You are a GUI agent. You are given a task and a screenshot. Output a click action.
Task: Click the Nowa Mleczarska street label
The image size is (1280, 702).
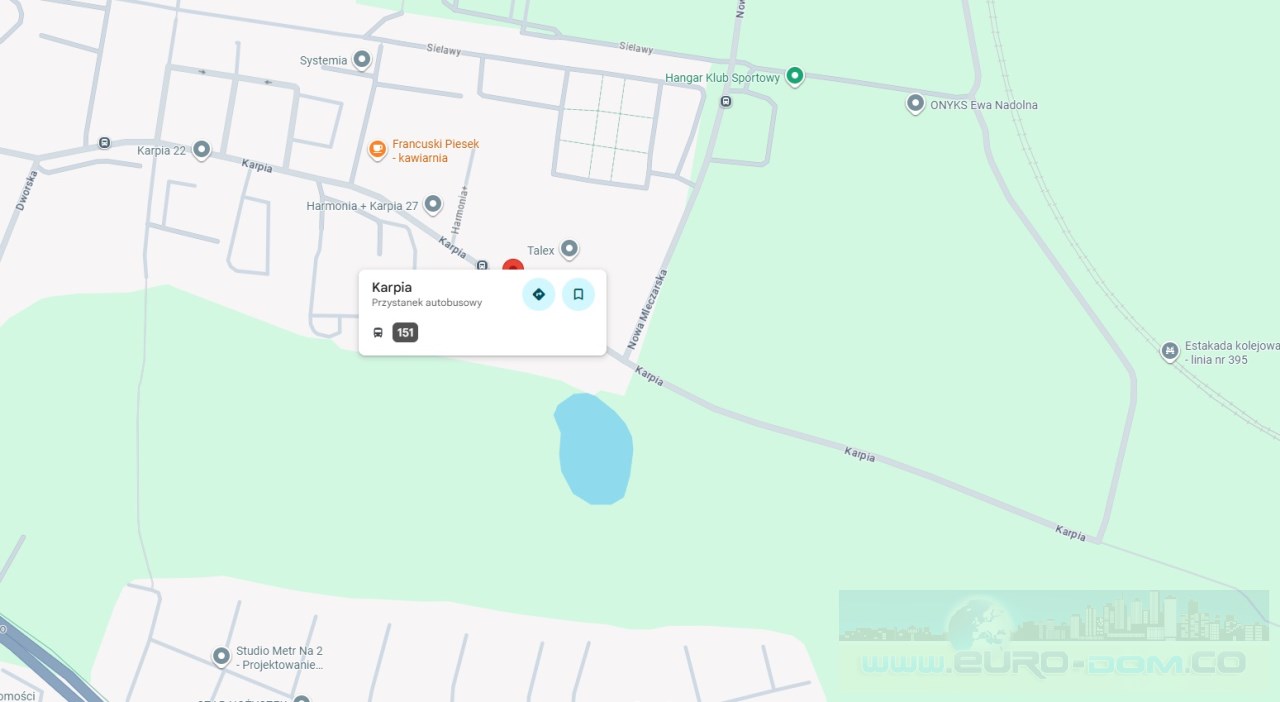[647, 309]
